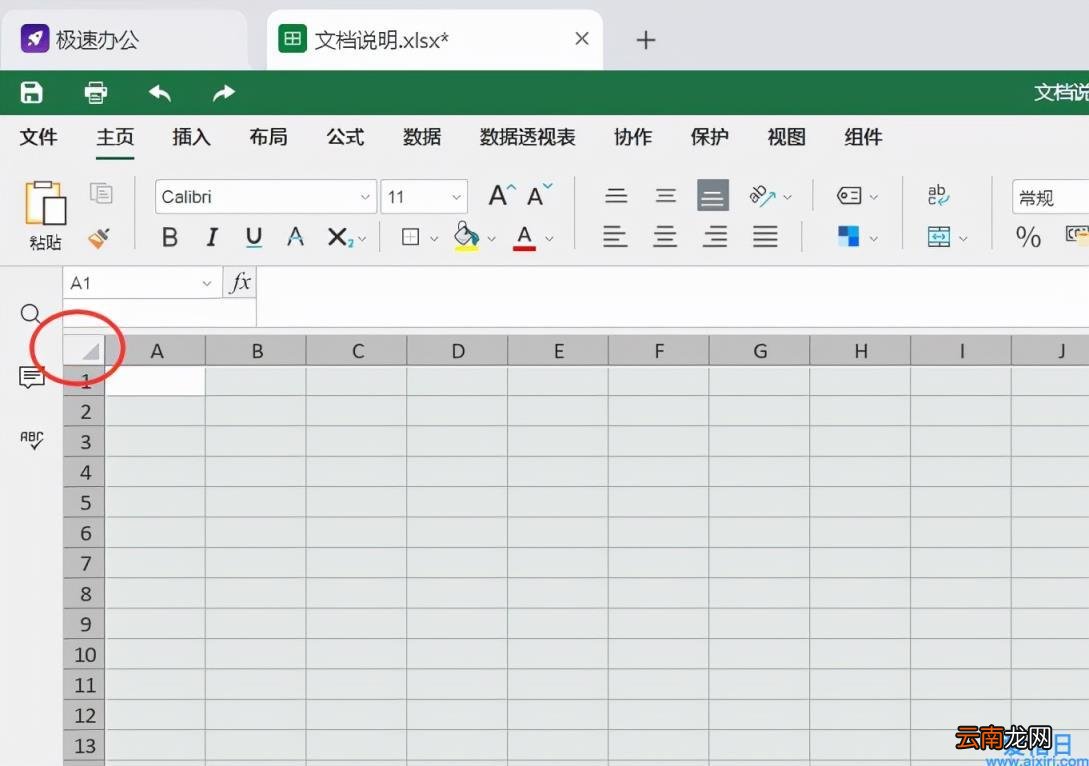
Task: Apply the red font color
Action: tap(524, 238)
